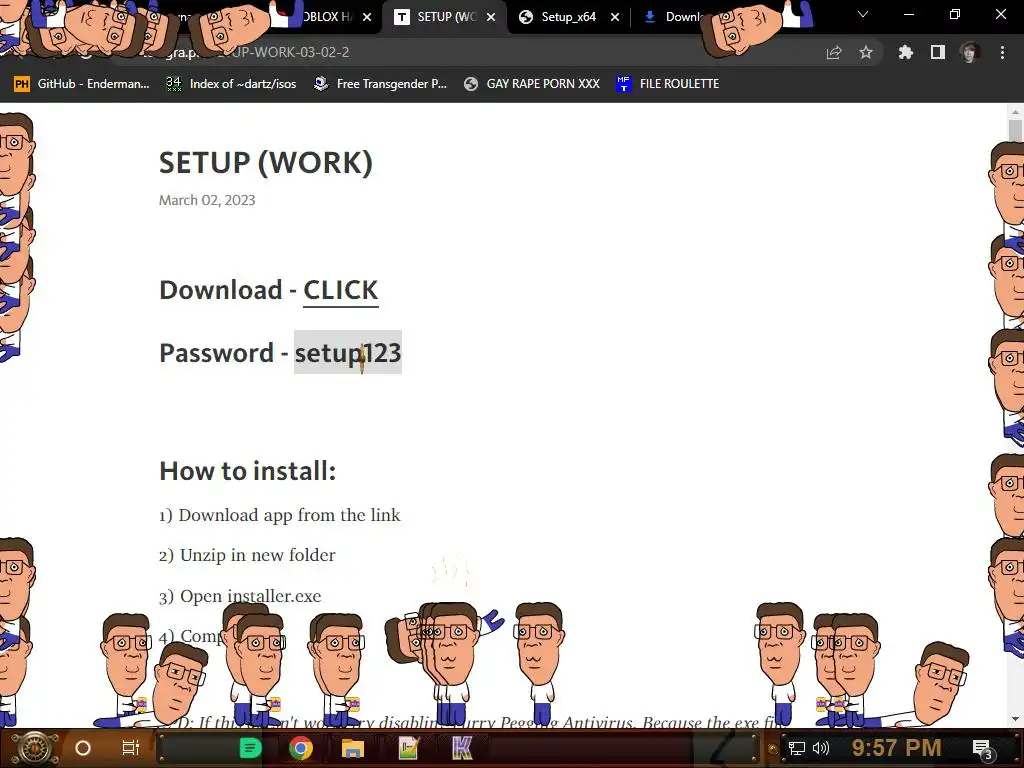Open the tab search dropdown chevron
Viewport: 1024px width, 768px height.
[x=863, y=14]
